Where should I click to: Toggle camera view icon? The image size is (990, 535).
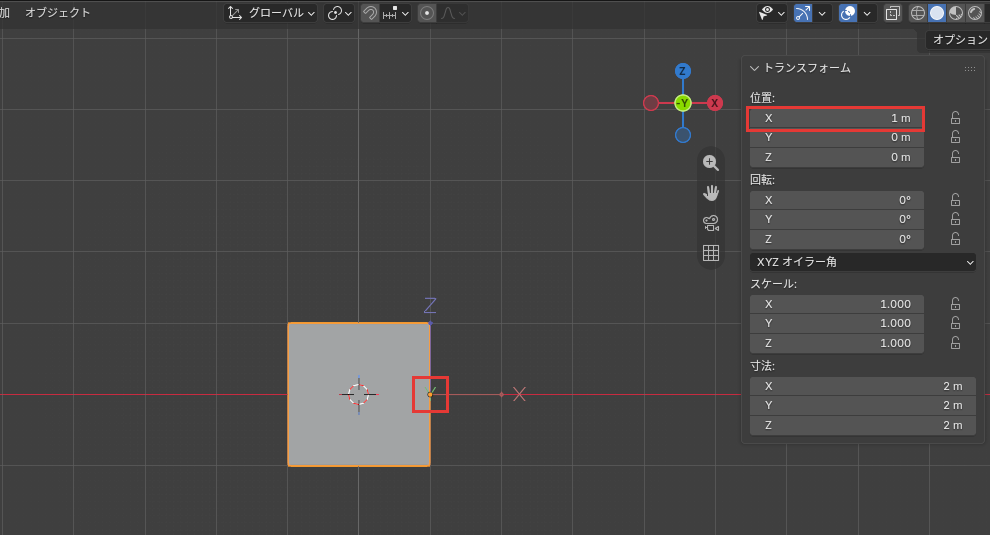pos(711,223)
